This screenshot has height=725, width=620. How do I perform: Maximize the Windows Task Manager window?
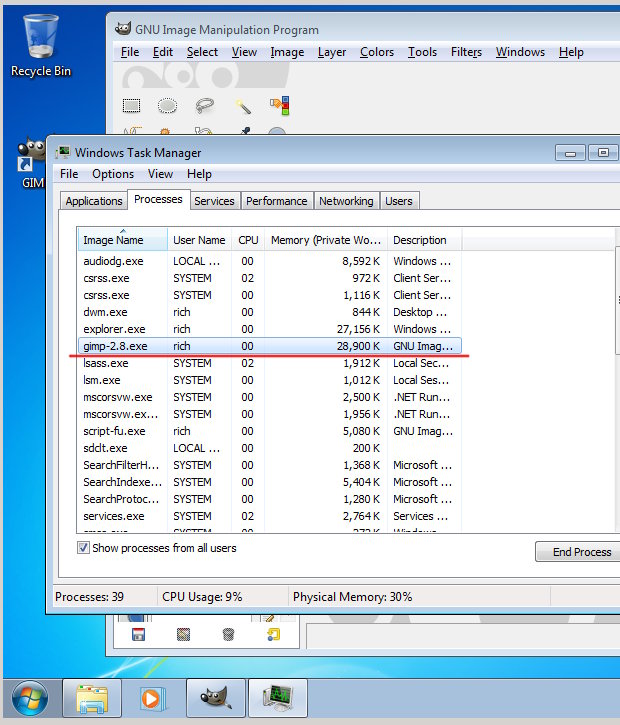point(603,153)
